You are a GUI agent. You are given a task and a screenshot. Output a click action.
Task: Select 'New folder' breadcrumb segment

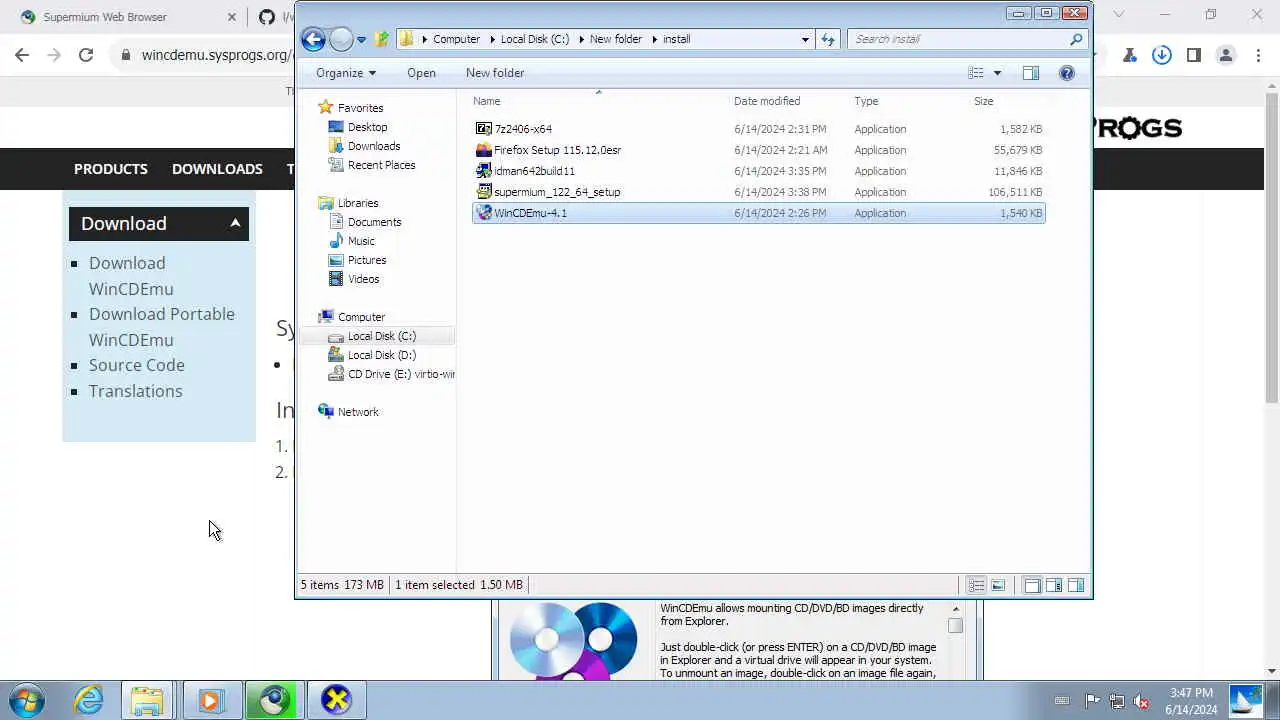615,39
